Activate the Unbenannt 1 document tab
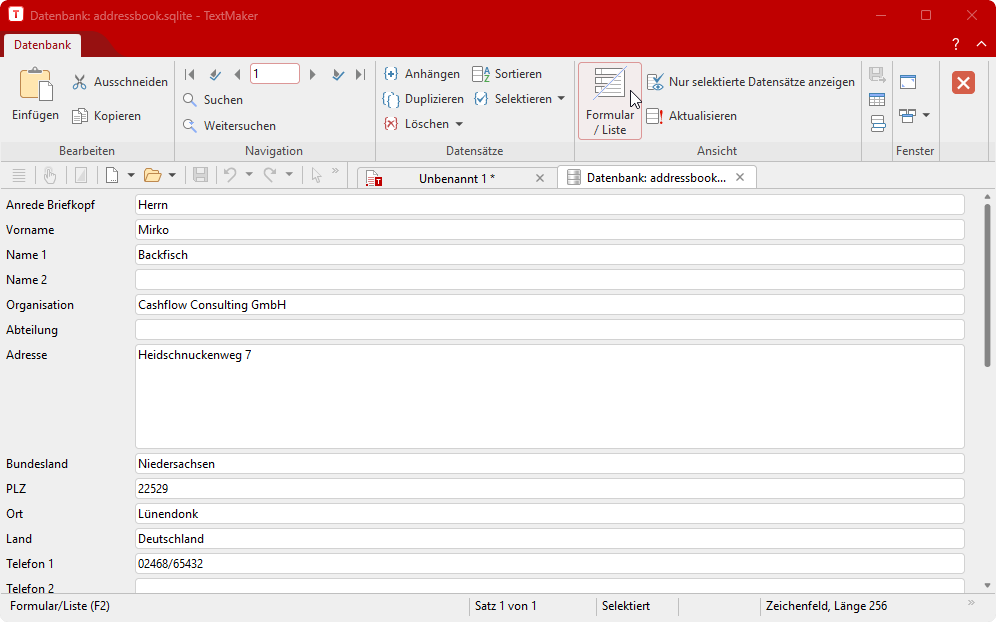The image size is (996, 622). [455, 177]
